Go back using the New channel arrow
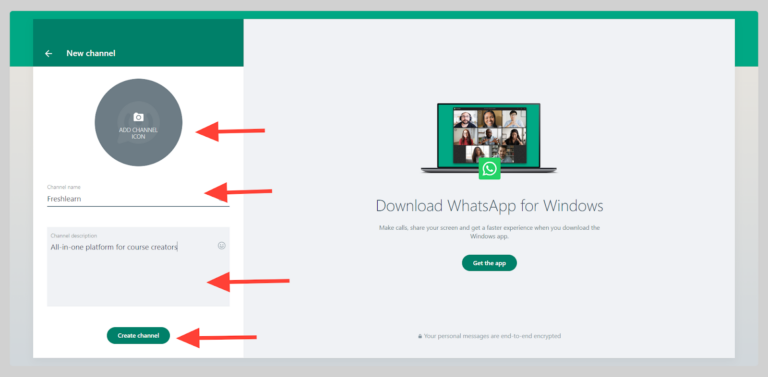 tap(48, 53)
